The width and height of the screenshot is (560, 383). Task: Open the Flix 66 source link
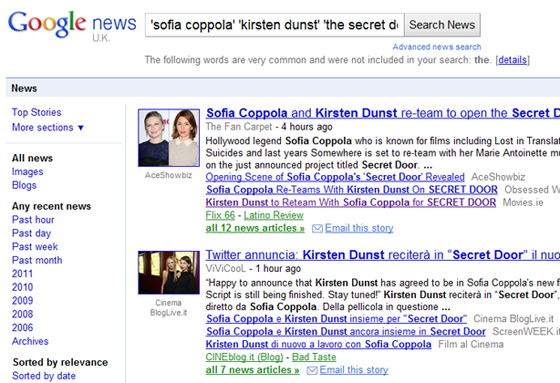pos(220,215)
